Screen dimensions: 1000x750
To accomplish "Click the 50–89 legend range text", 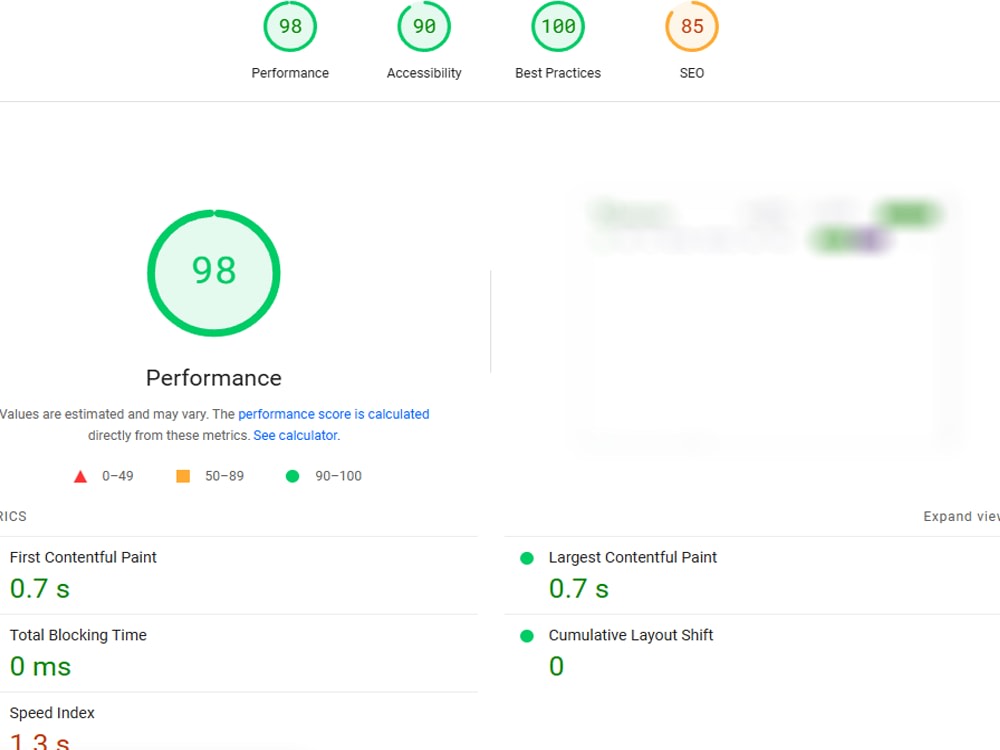I will point(224,476).
